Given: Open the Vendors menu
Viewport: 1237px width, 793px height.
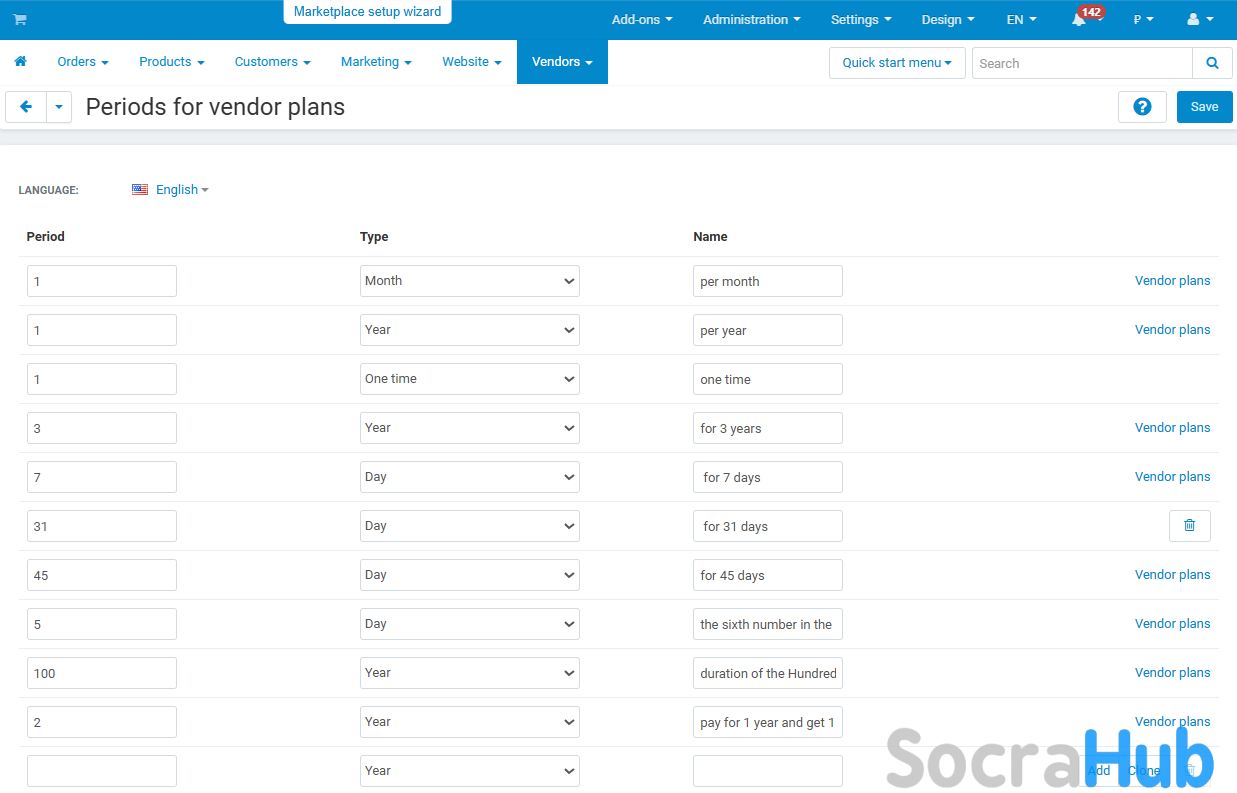Looking at the screenshot, I should pyautogui.click(x=562, y=62).
